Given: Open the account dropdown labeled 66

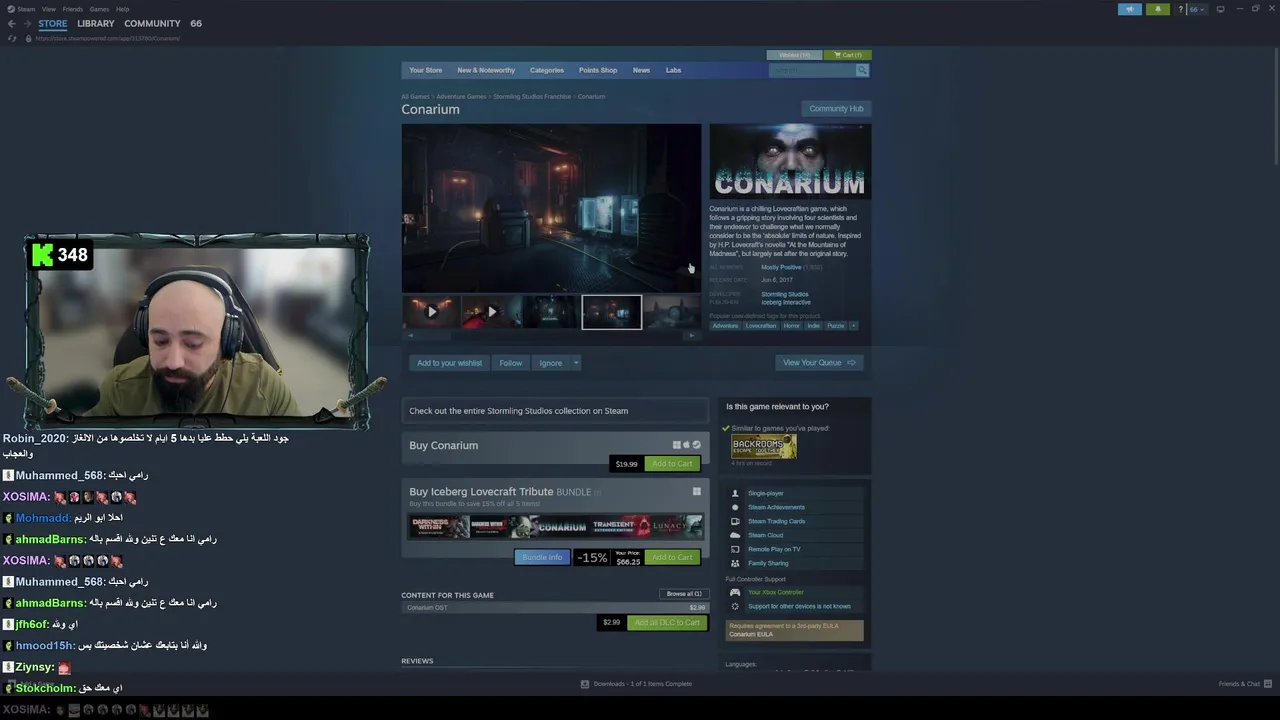Looking at the screenshot, I should pyautogui.click(x=1196, y=9).
